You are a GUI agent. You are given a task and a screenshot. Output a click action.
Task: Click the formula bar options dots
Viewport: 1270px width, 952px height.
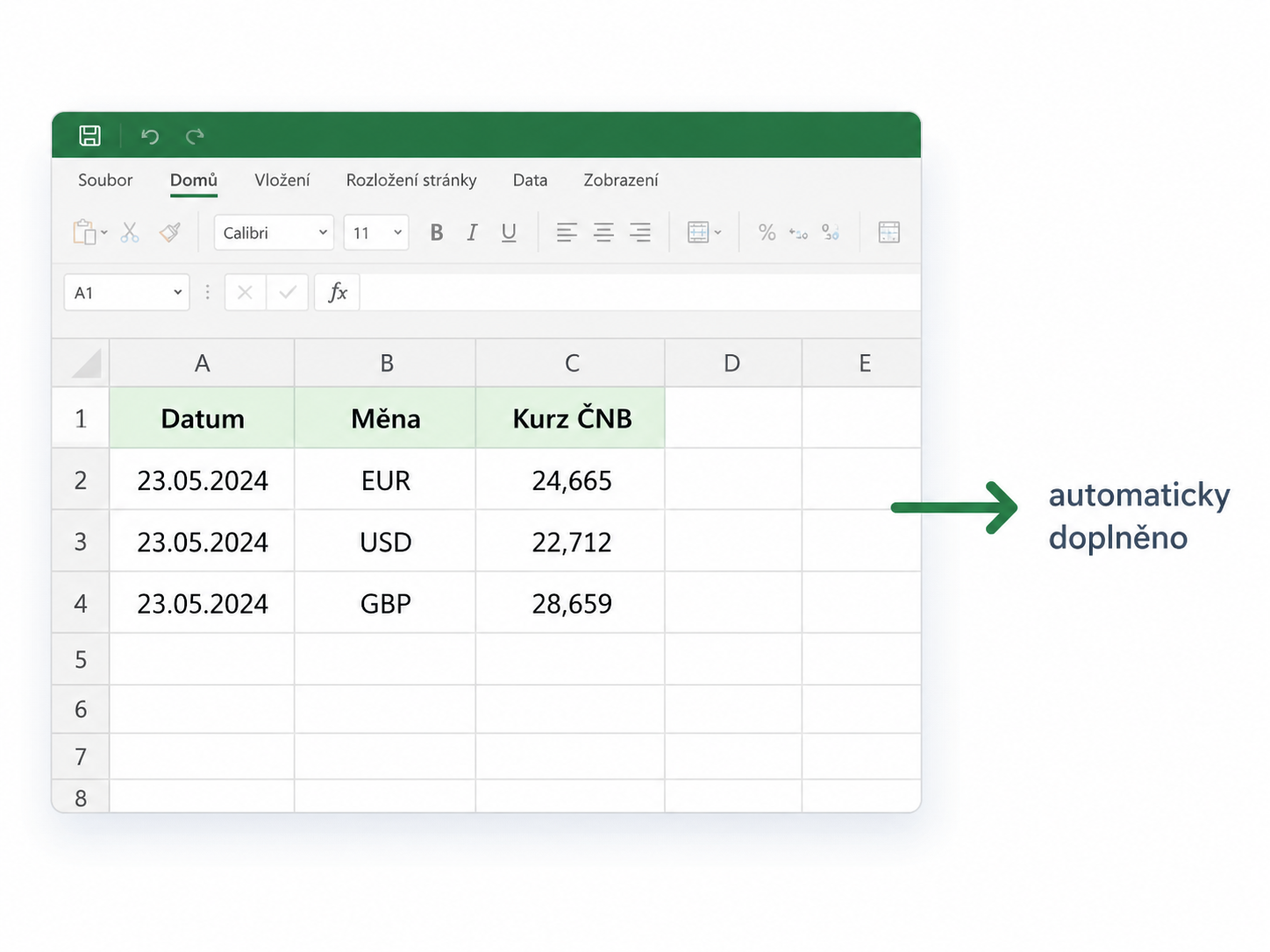coord(208,293)
